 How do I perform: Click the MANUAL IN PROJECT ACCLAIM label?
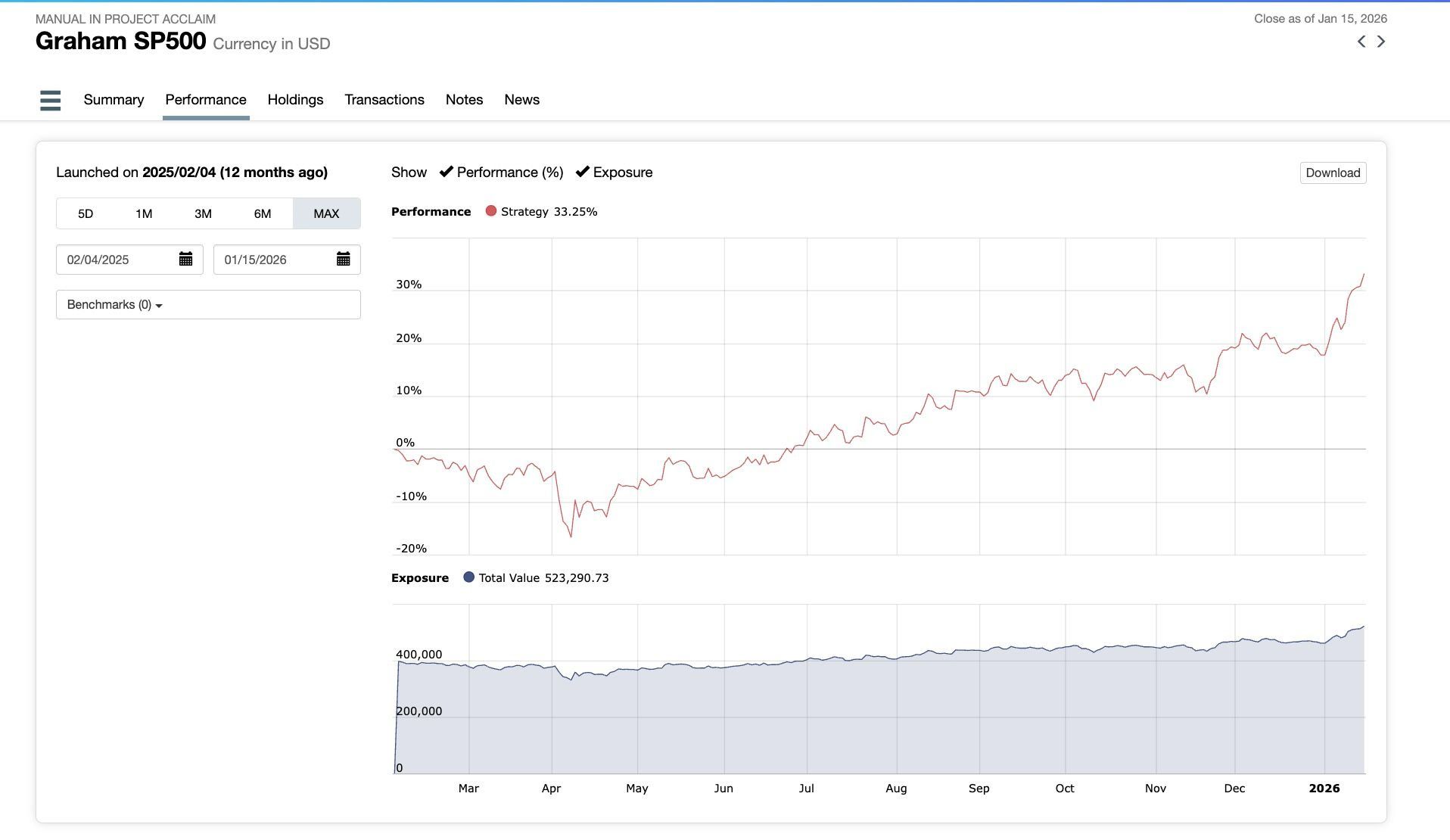click(126, 19)
